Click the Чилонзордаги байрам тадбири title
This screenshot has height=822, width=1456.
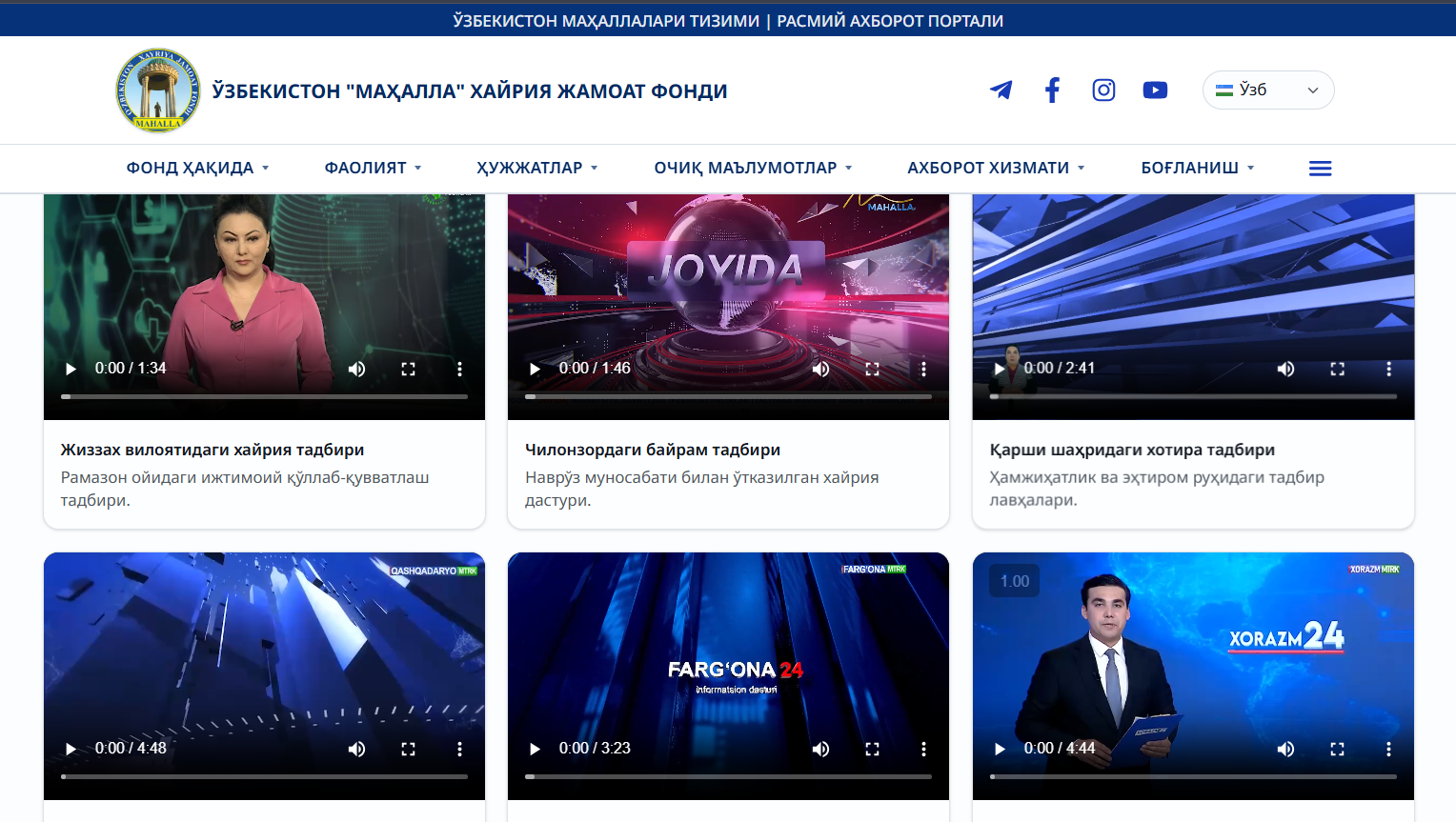pos(653,450)
